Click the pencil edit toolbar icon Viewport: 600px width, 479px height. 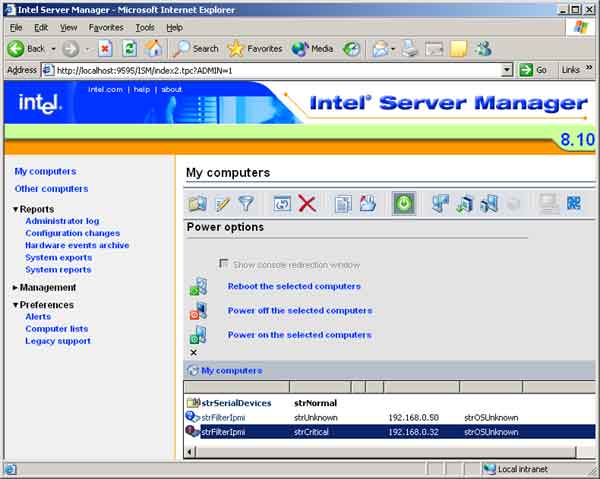pos(222,203)
